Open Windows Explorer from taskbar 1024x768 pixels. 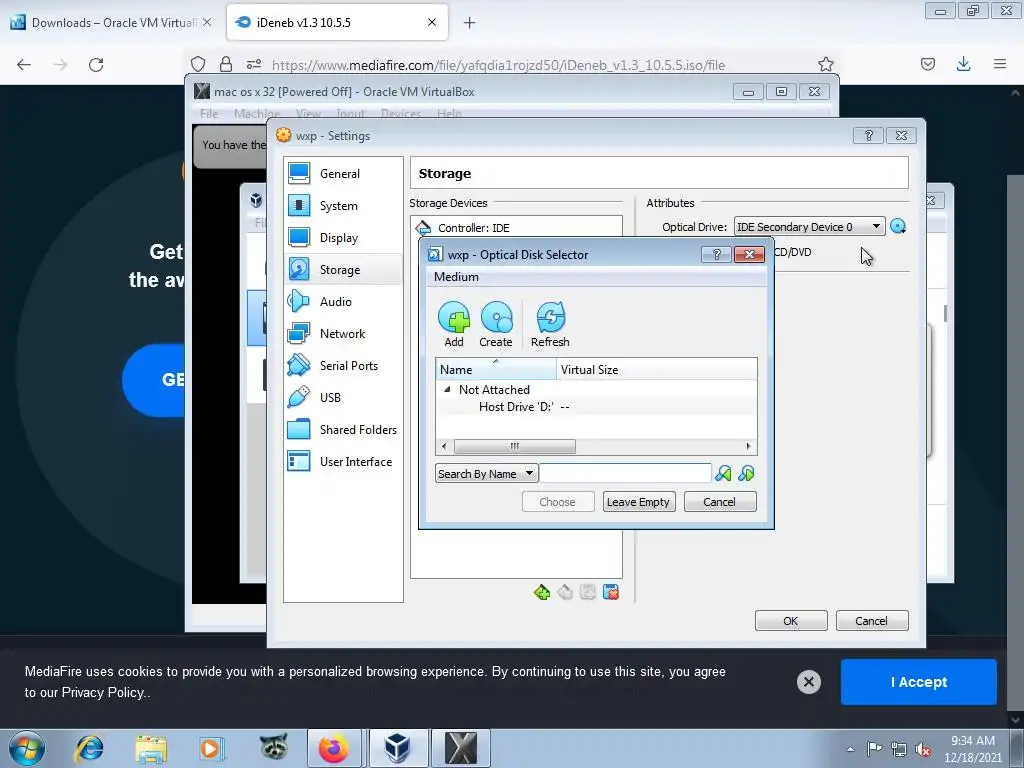[x=151, y=748]
